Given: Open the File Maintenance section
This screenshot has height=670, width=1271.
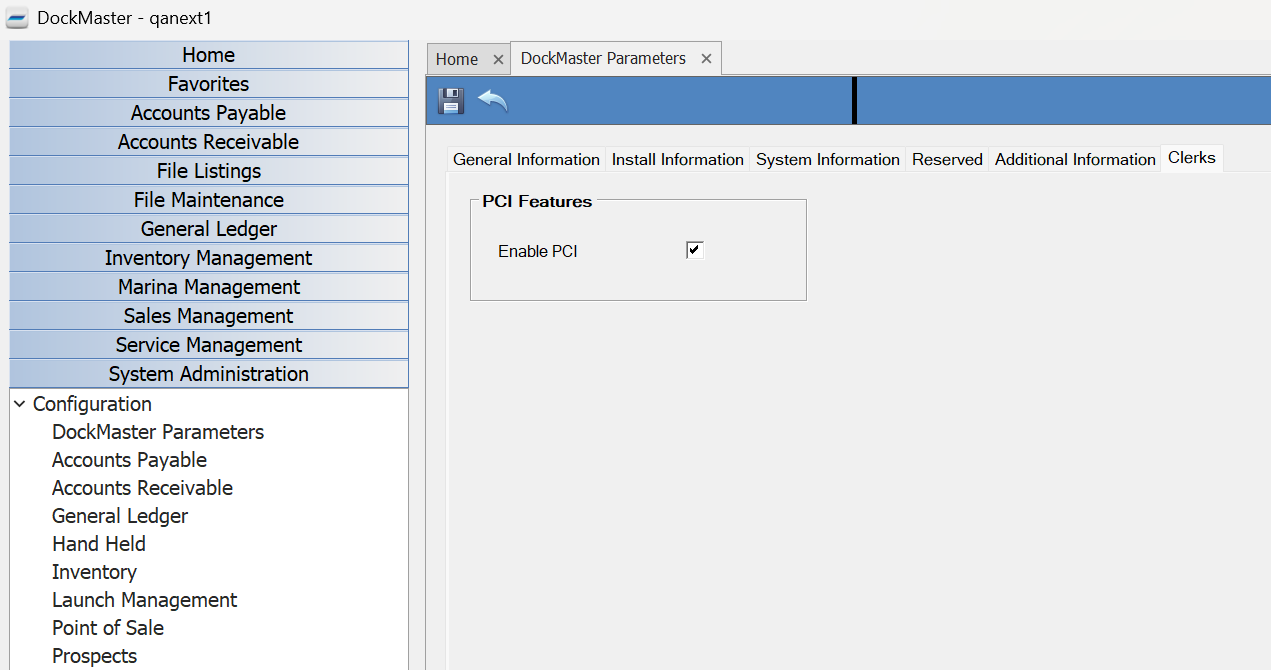Looking at the screenshot, I should coord(209,200).
